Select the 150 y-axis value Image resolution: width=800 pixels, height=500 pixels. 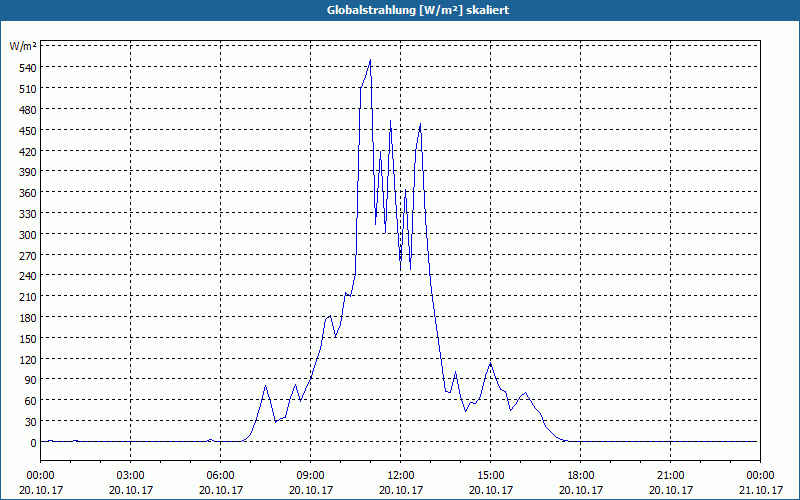click(x=28, y=339)
